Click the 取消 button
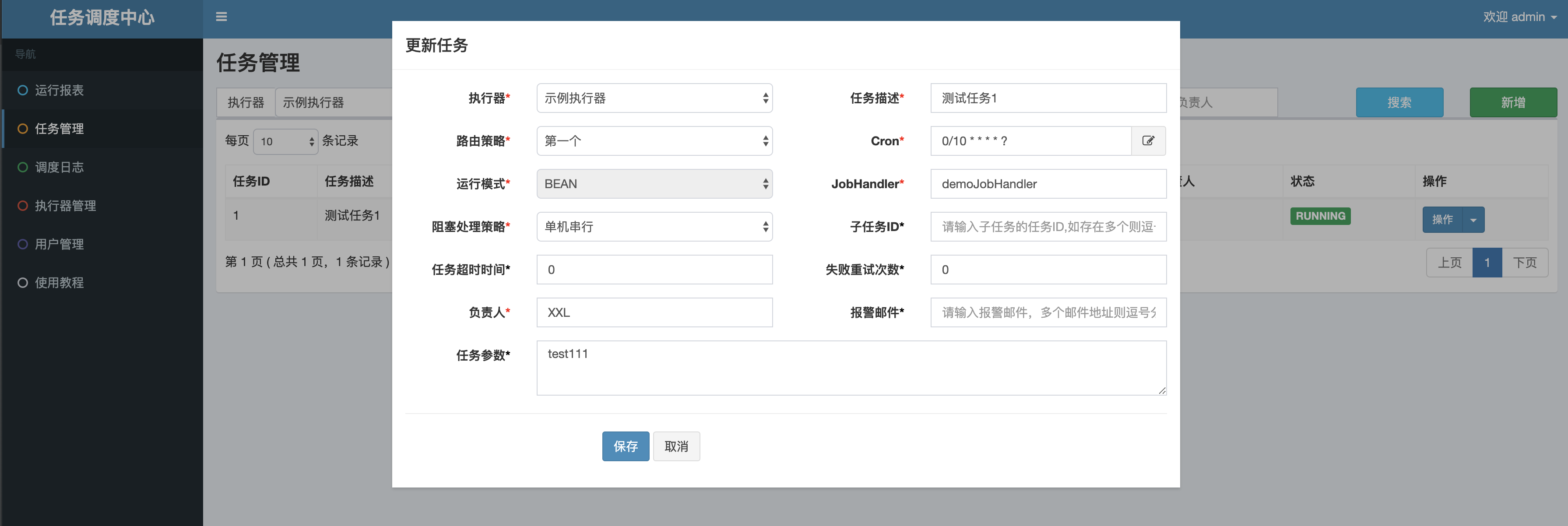The width and height of the screenshot is (1568, 526). click(x=675, y=446)
